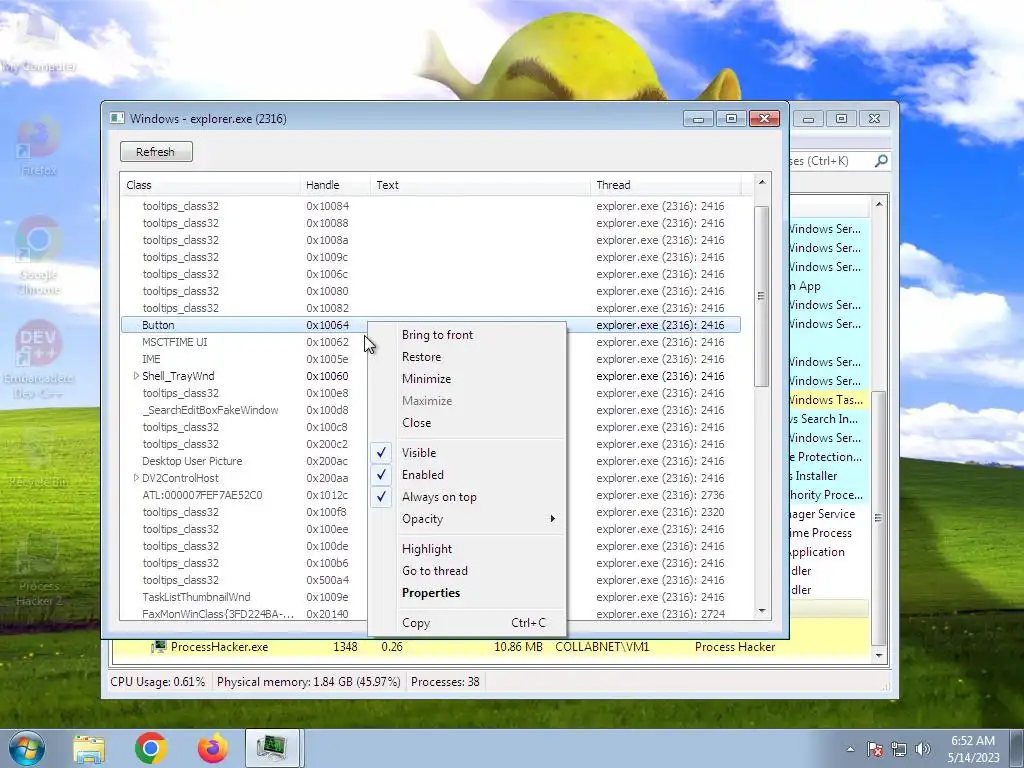The width and height of the screenshot is (1024, 768).
Task: Open Embarcadero Dev-C++ desktop shortcut
Action: pyautogui.click(x=38, y=360)
